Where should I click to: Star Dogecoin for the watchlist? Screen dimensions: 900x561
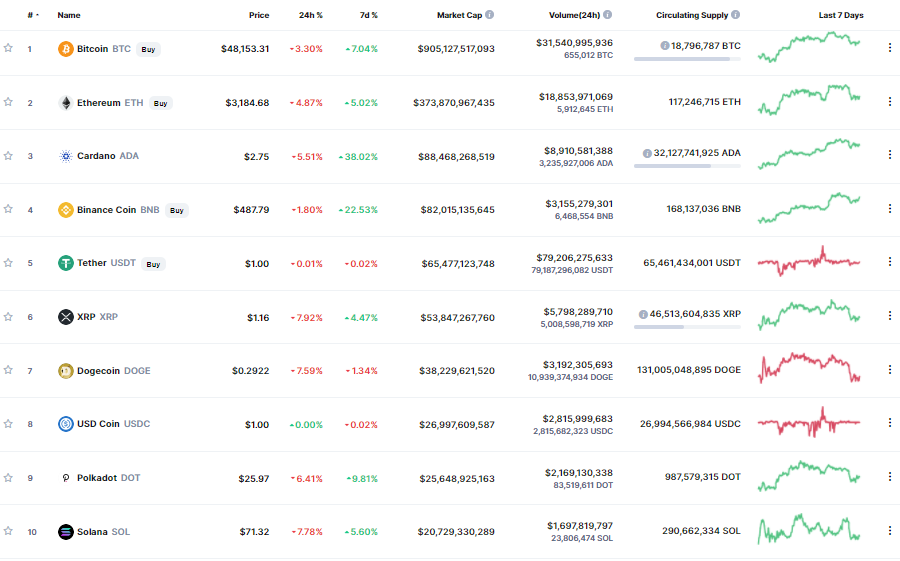(8, 370)
